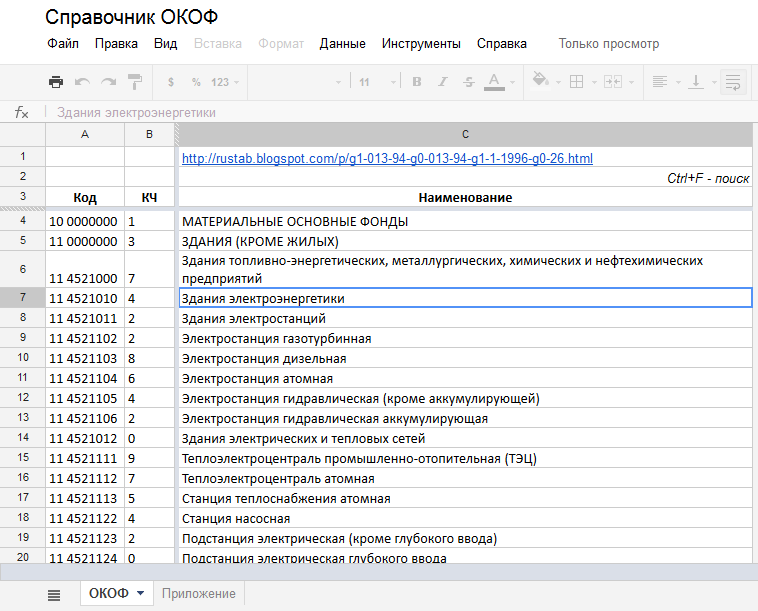Open the ОКОФ sheet tab dropdown arrow
The image size is (758, 611).
(141, 593)
